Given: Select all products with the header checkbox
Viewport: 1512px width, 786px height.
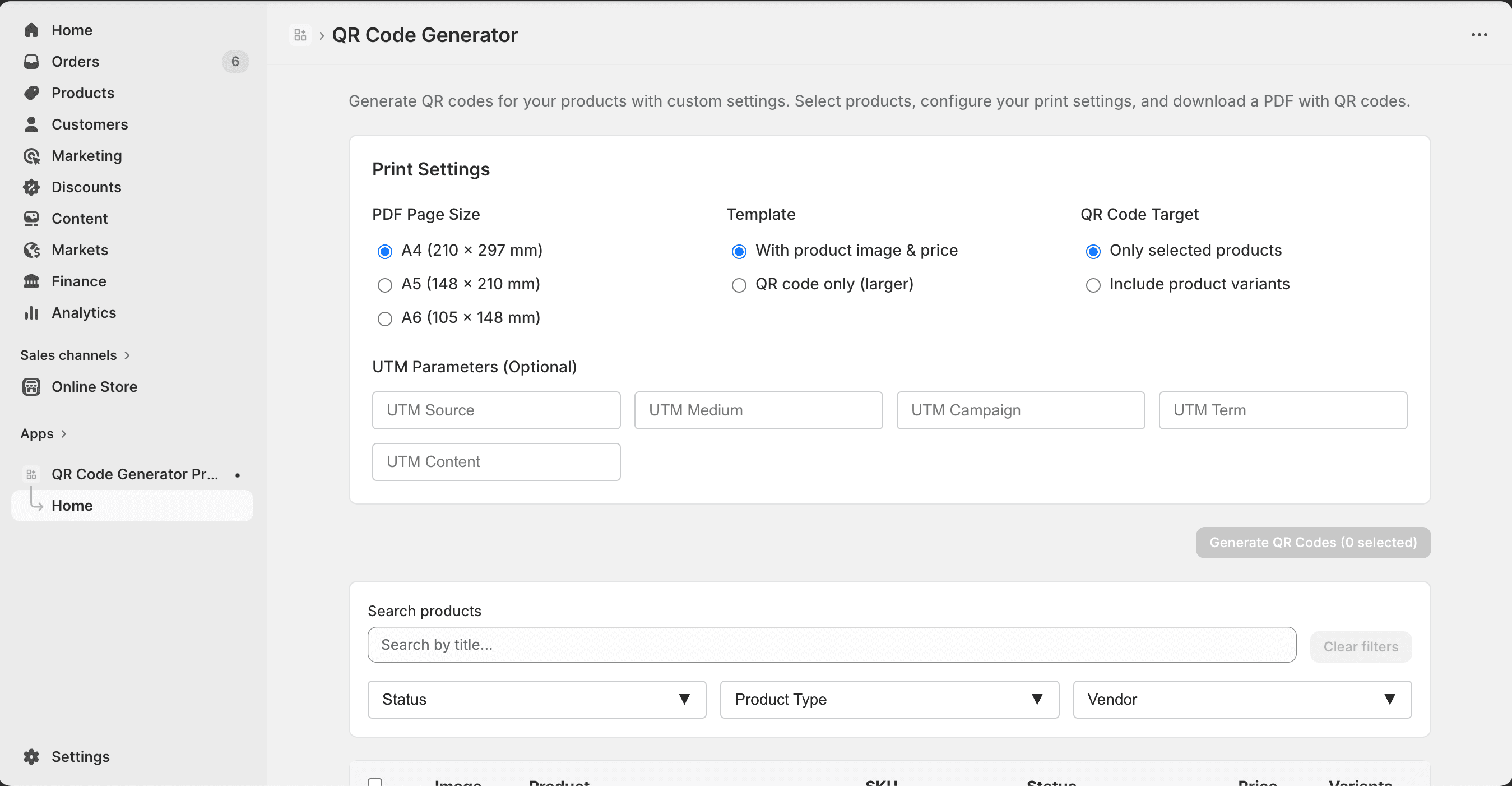Looking at the screenshot, I should (376, 782).
